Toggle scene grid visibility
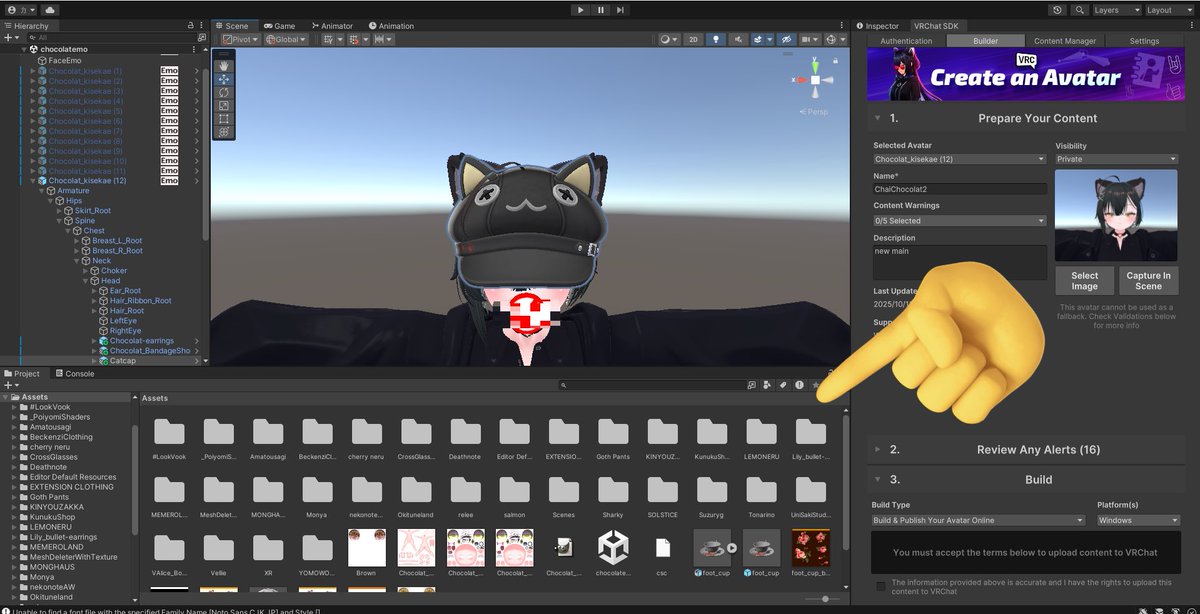 coord(329,40)
